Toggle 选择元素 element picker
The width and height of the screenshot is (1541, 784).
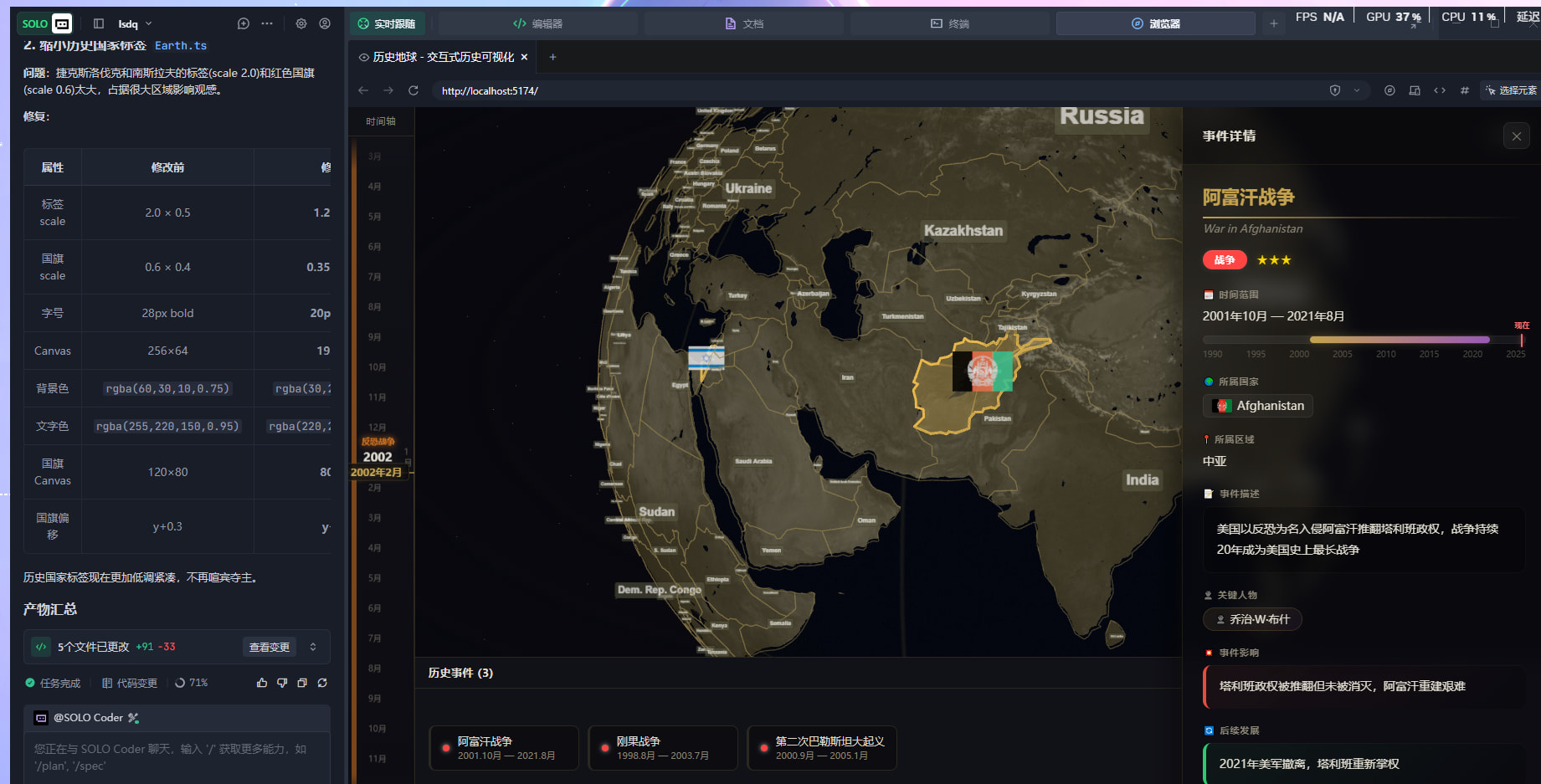coord(1511,90)
